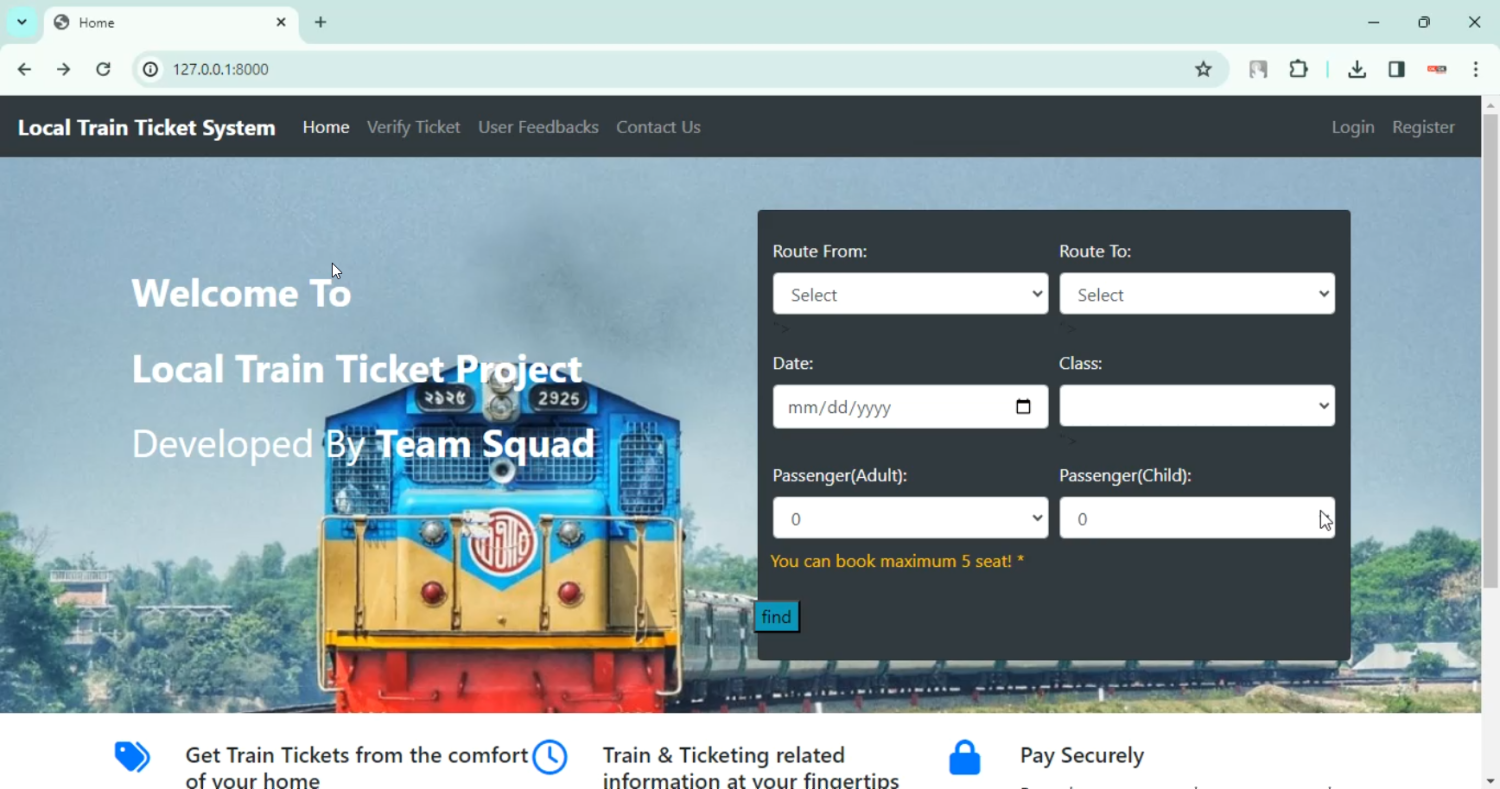
Task: Minimize the browser window
Action: (1374, 22)
